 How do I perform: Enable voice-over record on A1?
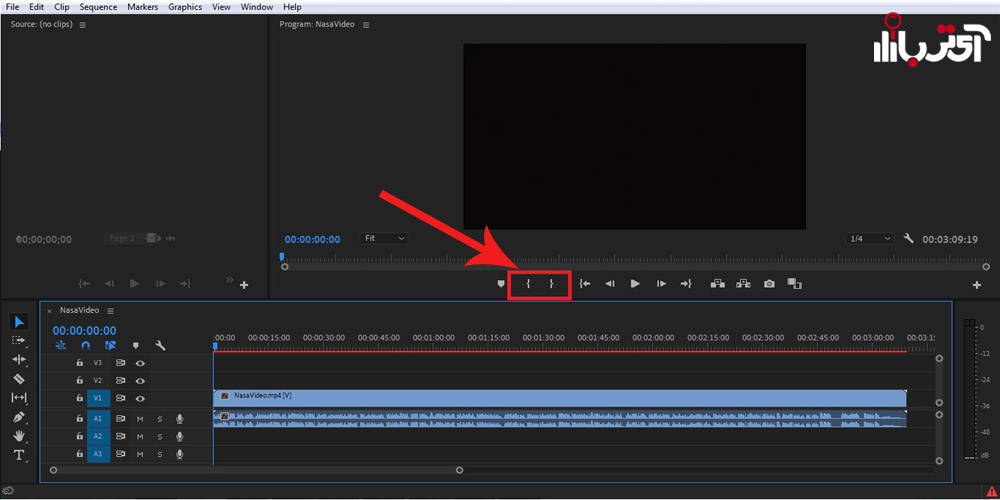[x=180, y=419]
